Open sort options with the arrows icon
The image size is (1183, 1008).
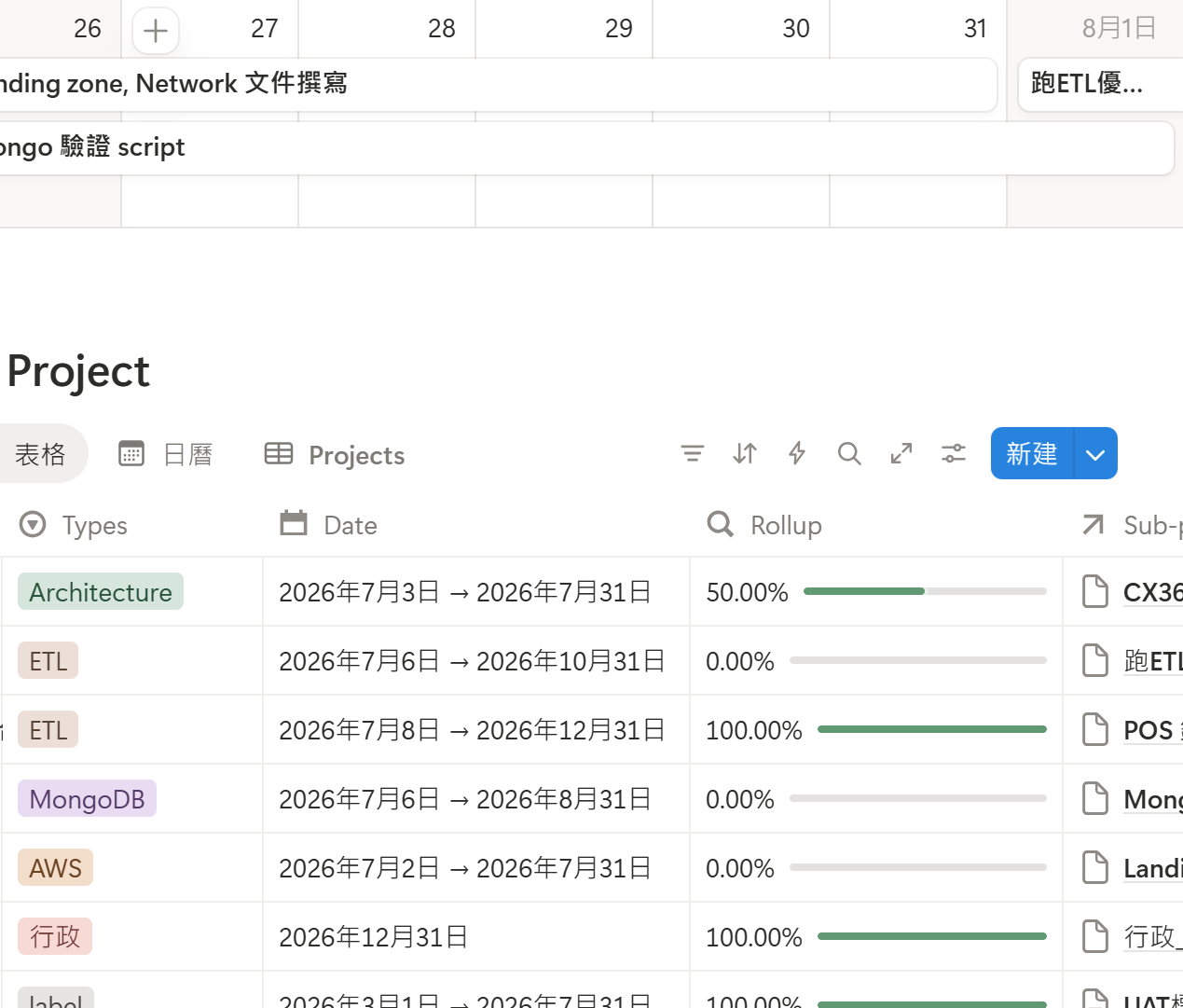(745, 454)
